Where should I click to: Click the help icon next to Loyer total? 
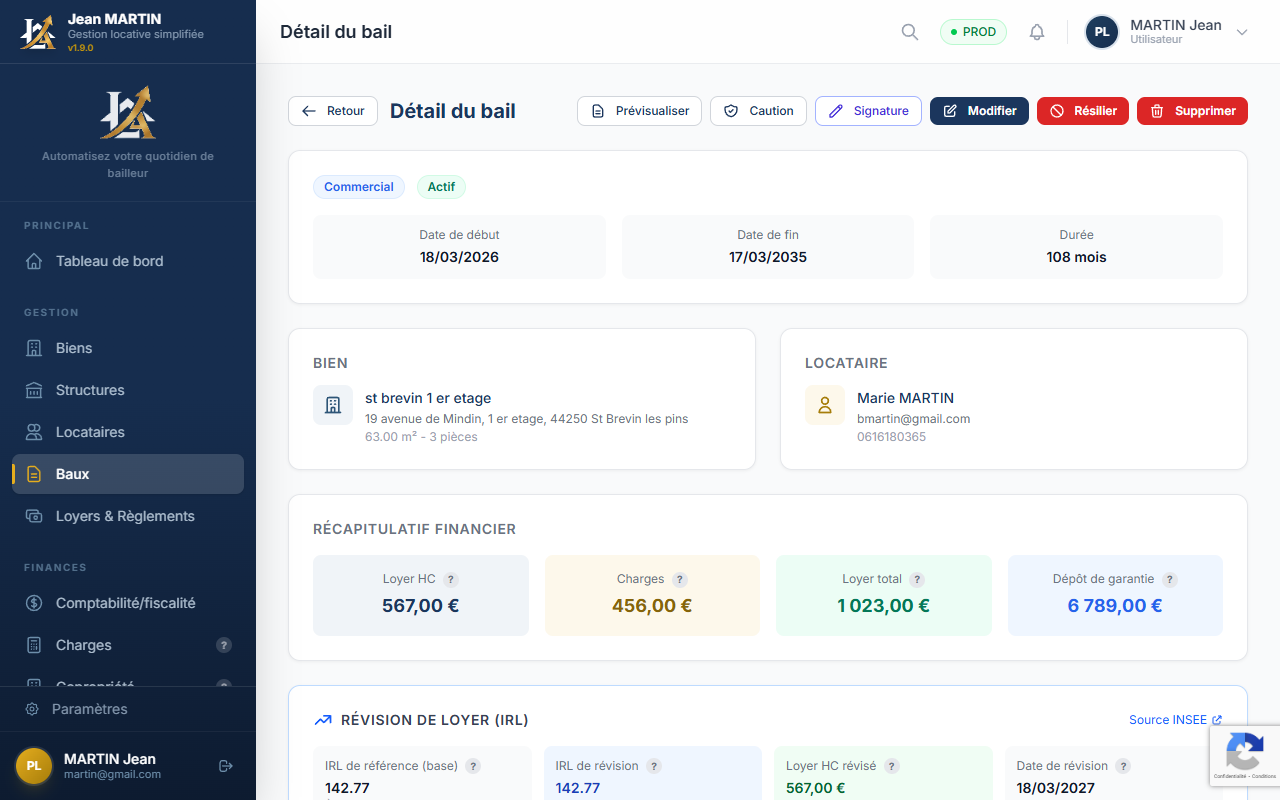[917, 579]
